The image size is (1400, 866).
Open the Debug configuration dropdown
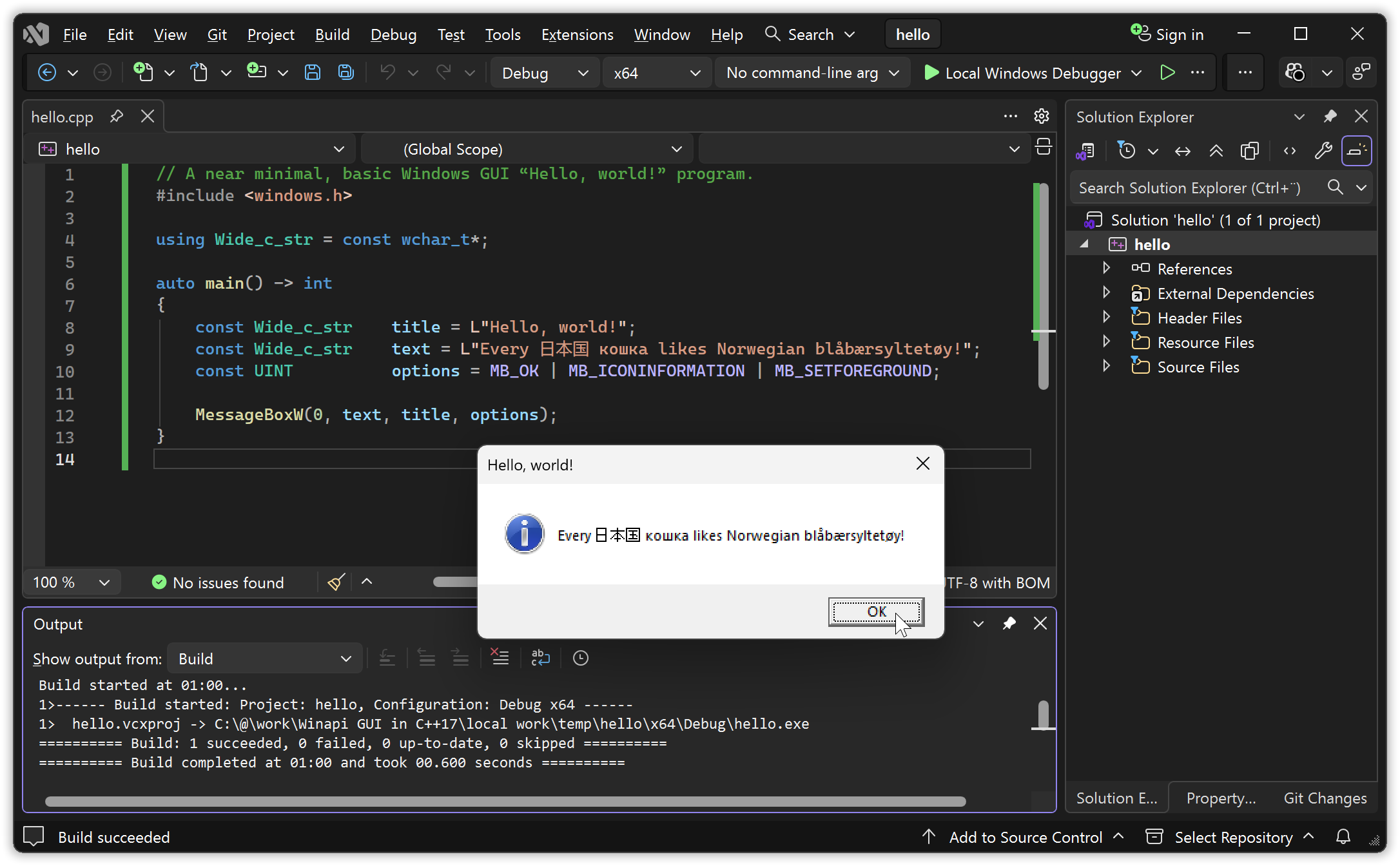pyautogui.click(x=545, y=73)
